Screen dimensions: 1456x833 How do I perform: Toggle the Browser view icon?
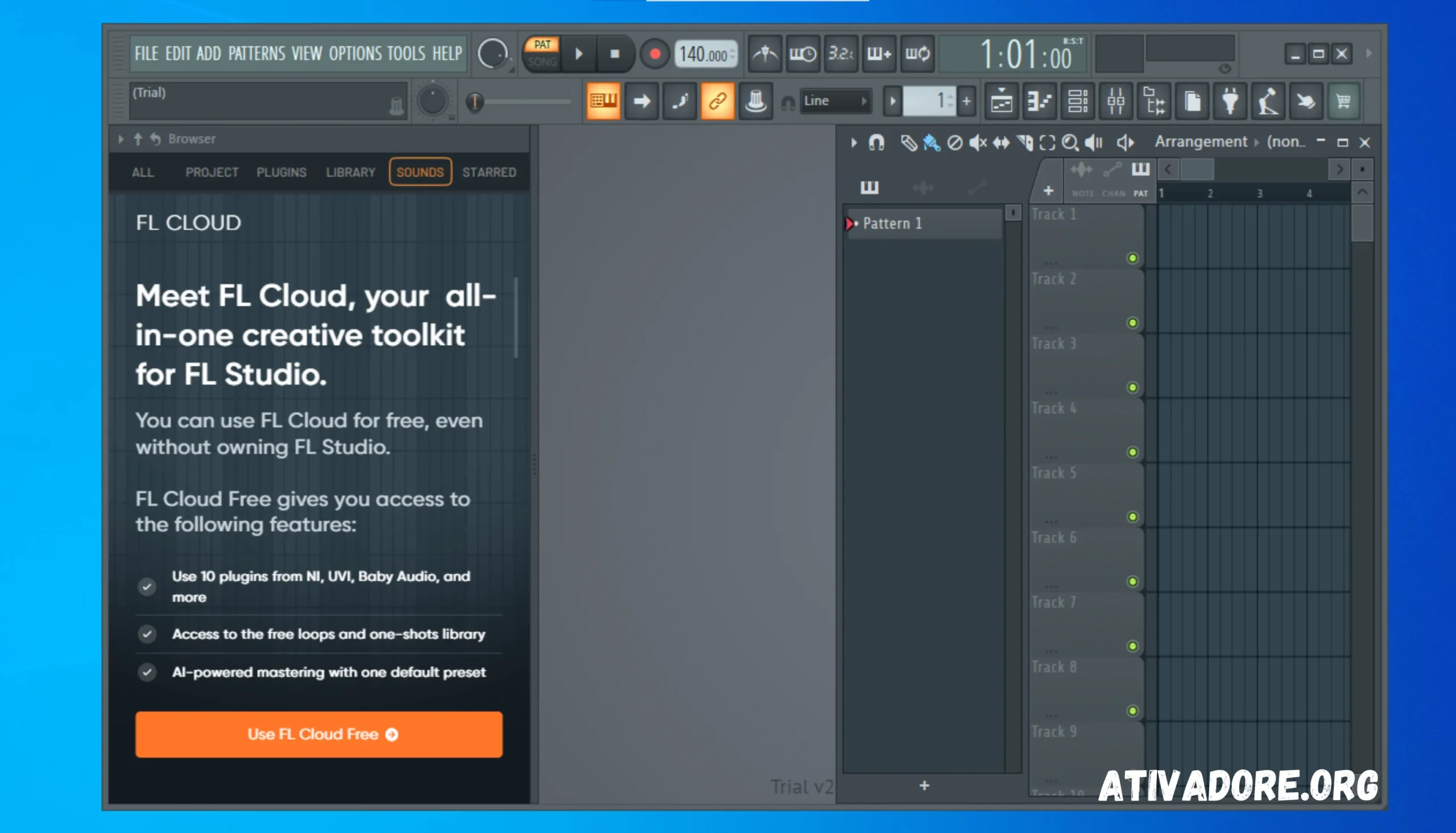pos(1154,101)
